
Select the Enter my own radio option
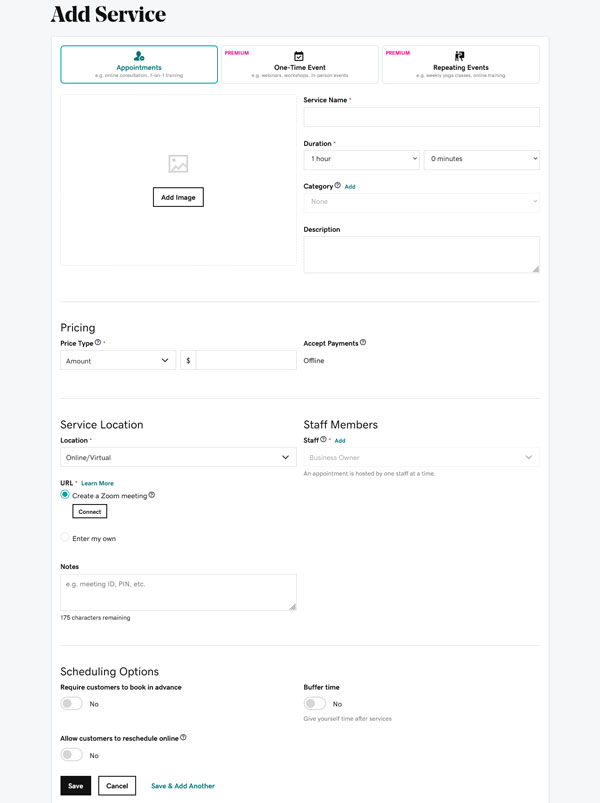pyautogui.click(x=66, y=538)
